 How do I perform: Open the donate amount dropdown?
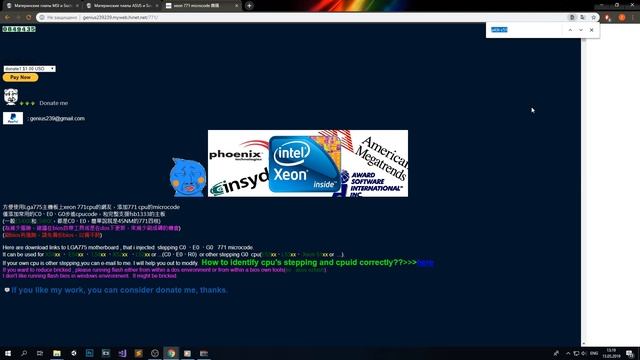pyautogui.click(x=29, y=69)
